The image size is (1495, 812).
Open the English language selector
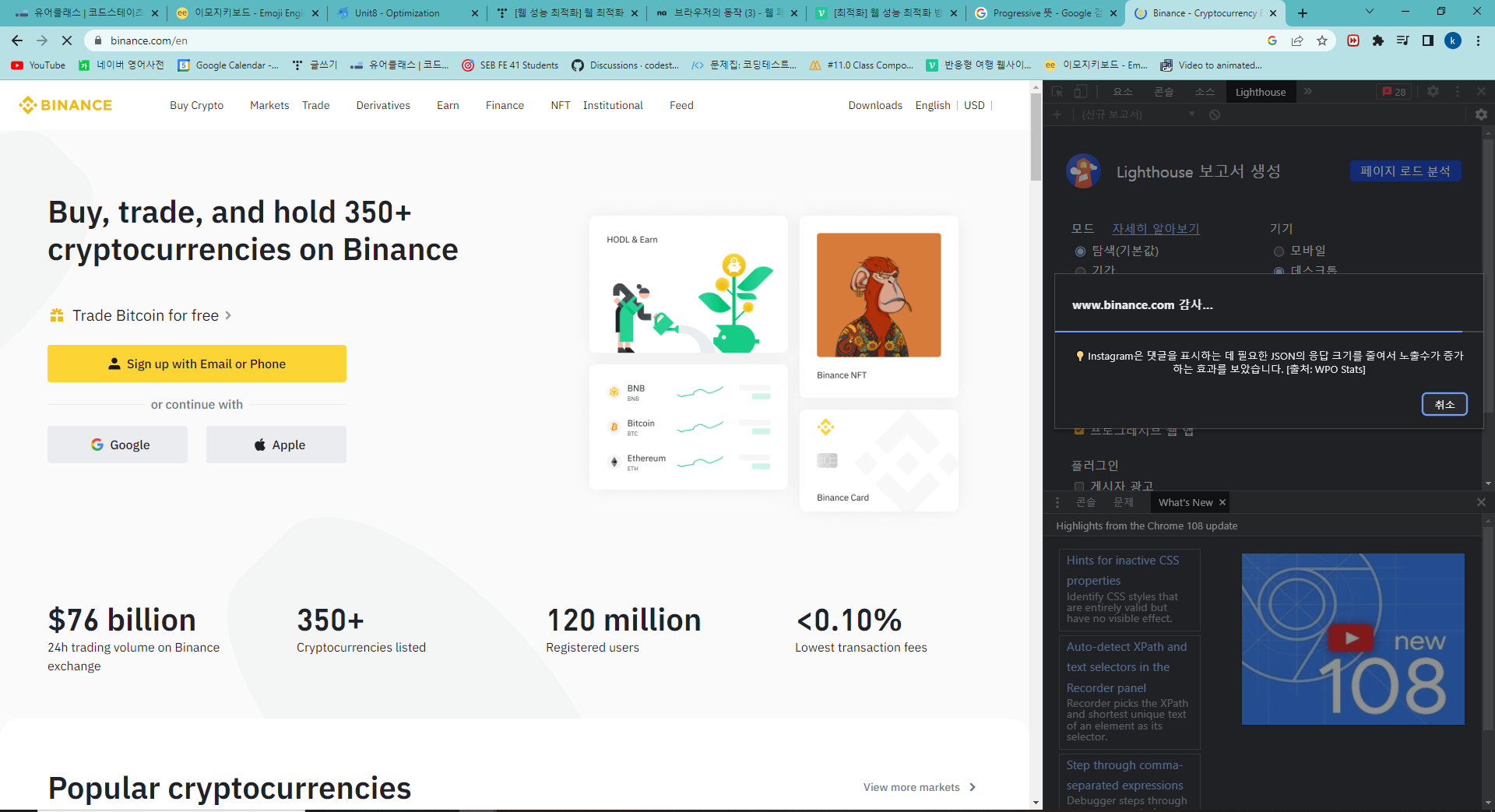click(933, 105)
